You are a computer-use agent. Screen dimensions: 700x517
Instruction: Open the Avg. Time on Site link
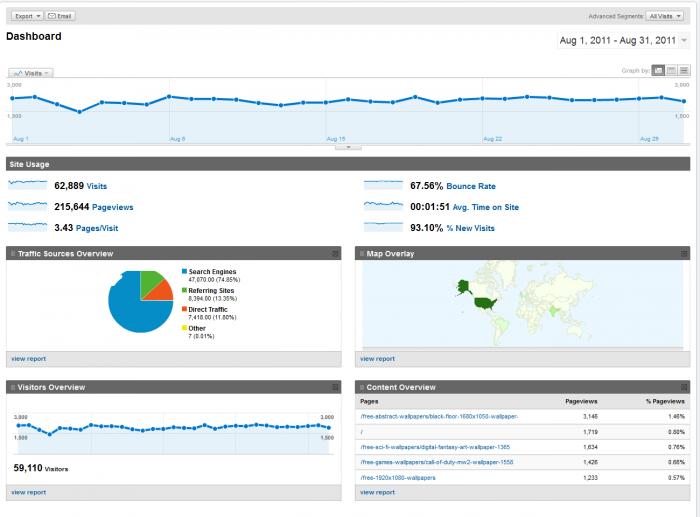486,207
